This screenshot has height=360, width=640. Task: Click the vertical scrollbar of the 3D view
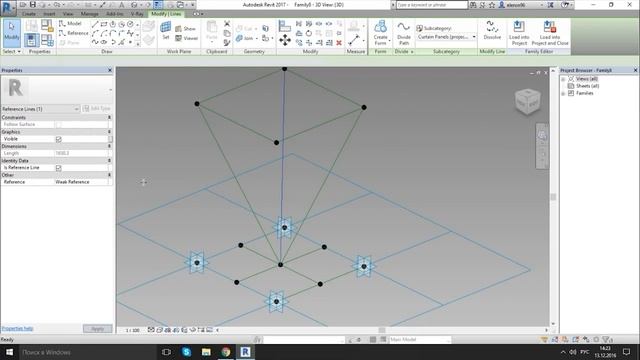coord(553,197)
